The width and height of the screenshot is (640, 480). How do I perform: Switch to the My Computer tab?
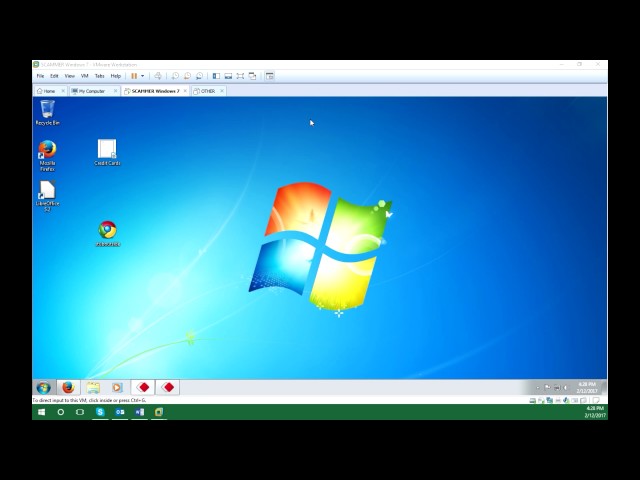coord(89,91)
